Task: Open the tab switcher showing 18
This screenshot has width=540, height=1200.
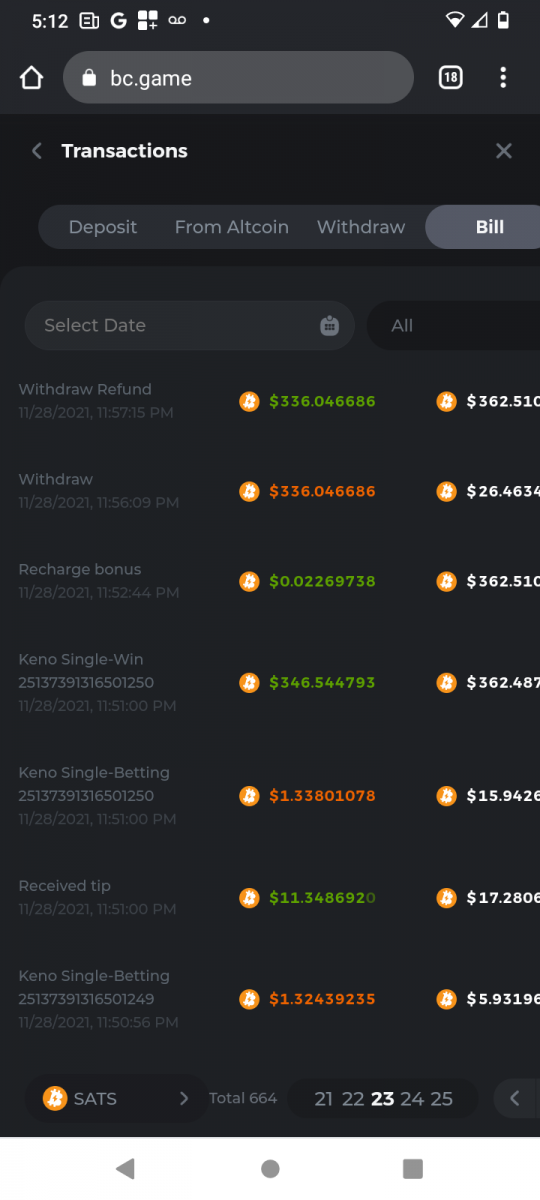Action: pyautogui.click(x=451, y=78)
